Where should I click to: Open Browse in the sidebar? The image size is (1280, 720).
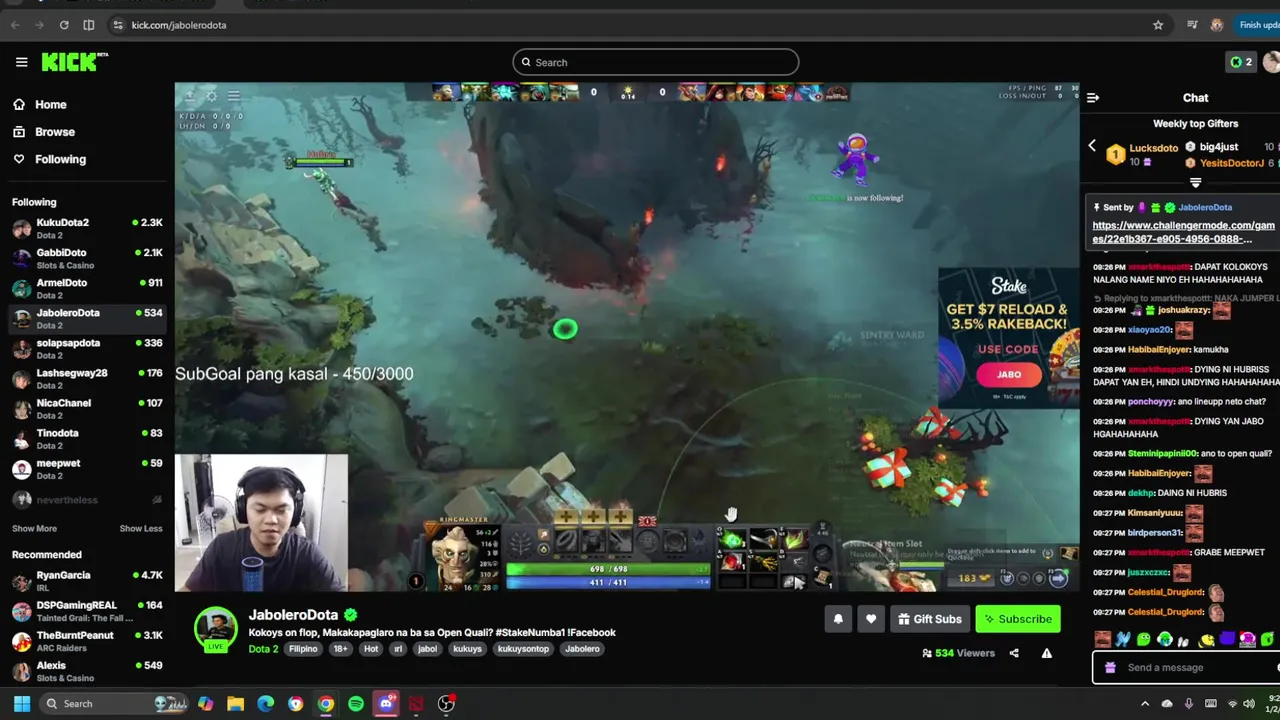click(54, 132)
